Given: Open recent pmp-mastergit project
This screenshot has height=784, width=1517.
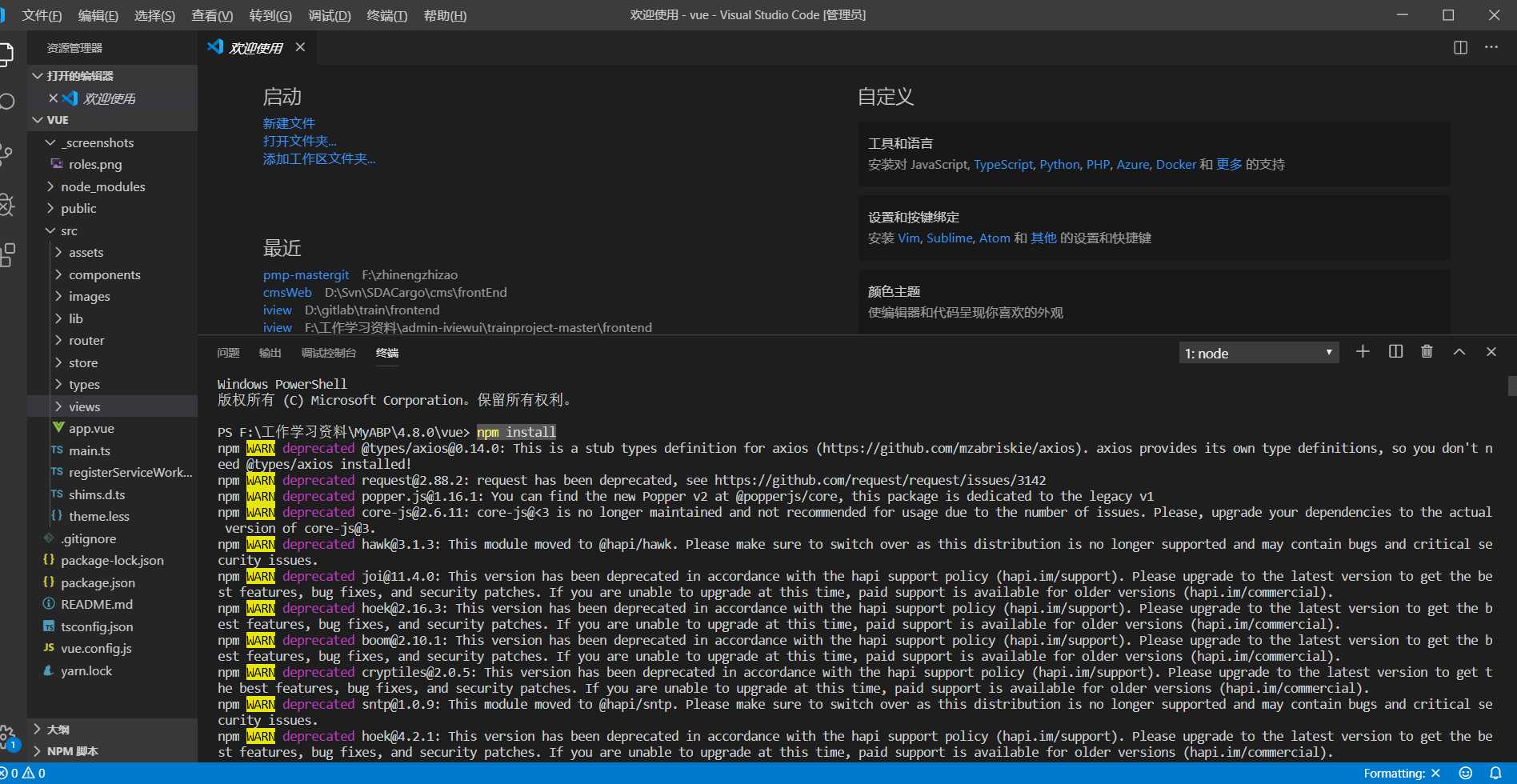Looking at the screenshot, I should [306, 274].
